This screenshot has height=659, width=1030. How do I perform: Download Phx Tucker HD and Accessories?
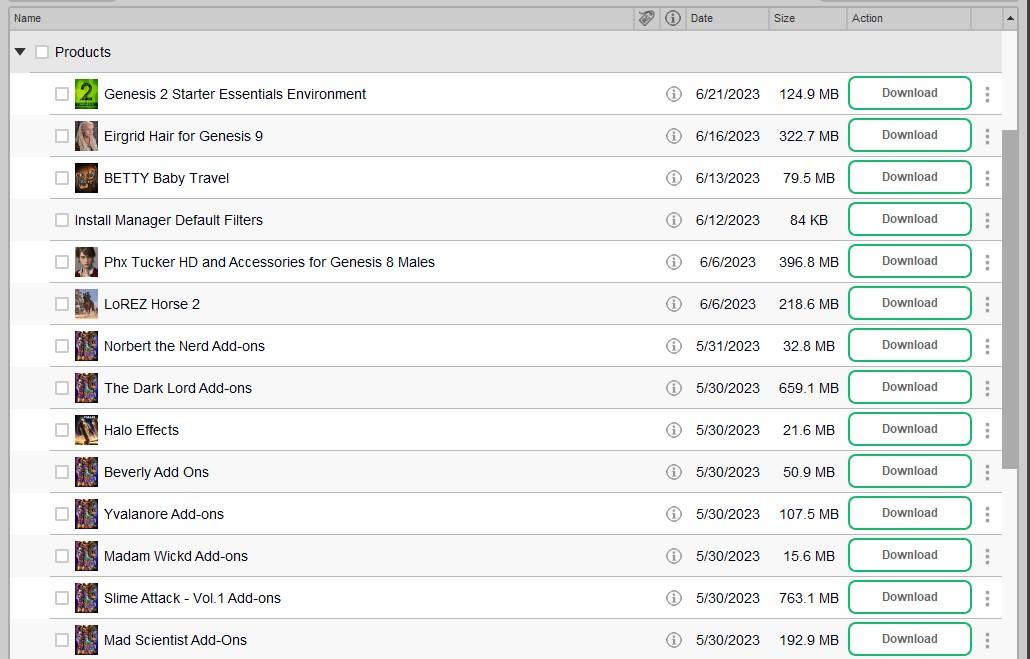tap(909, 262)
